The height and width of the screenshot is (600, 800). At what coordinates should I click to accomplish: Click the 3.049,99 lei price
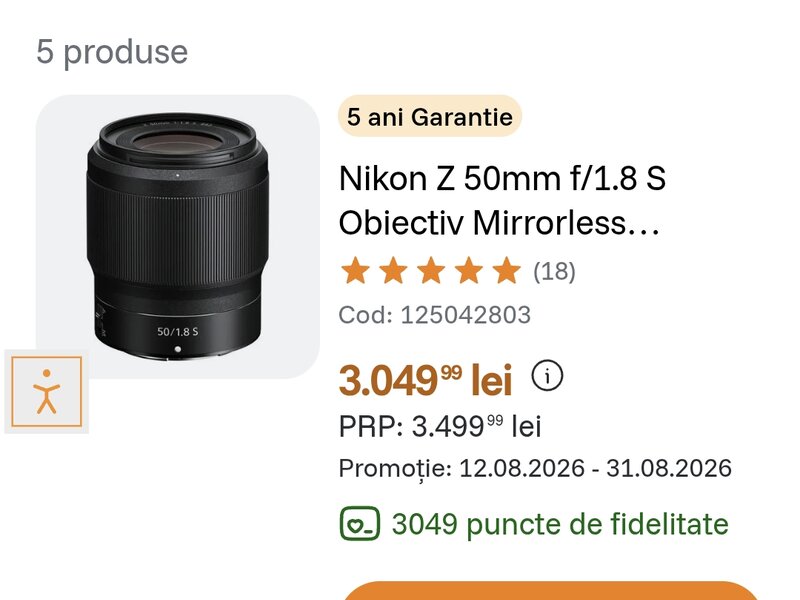(426, 380)
